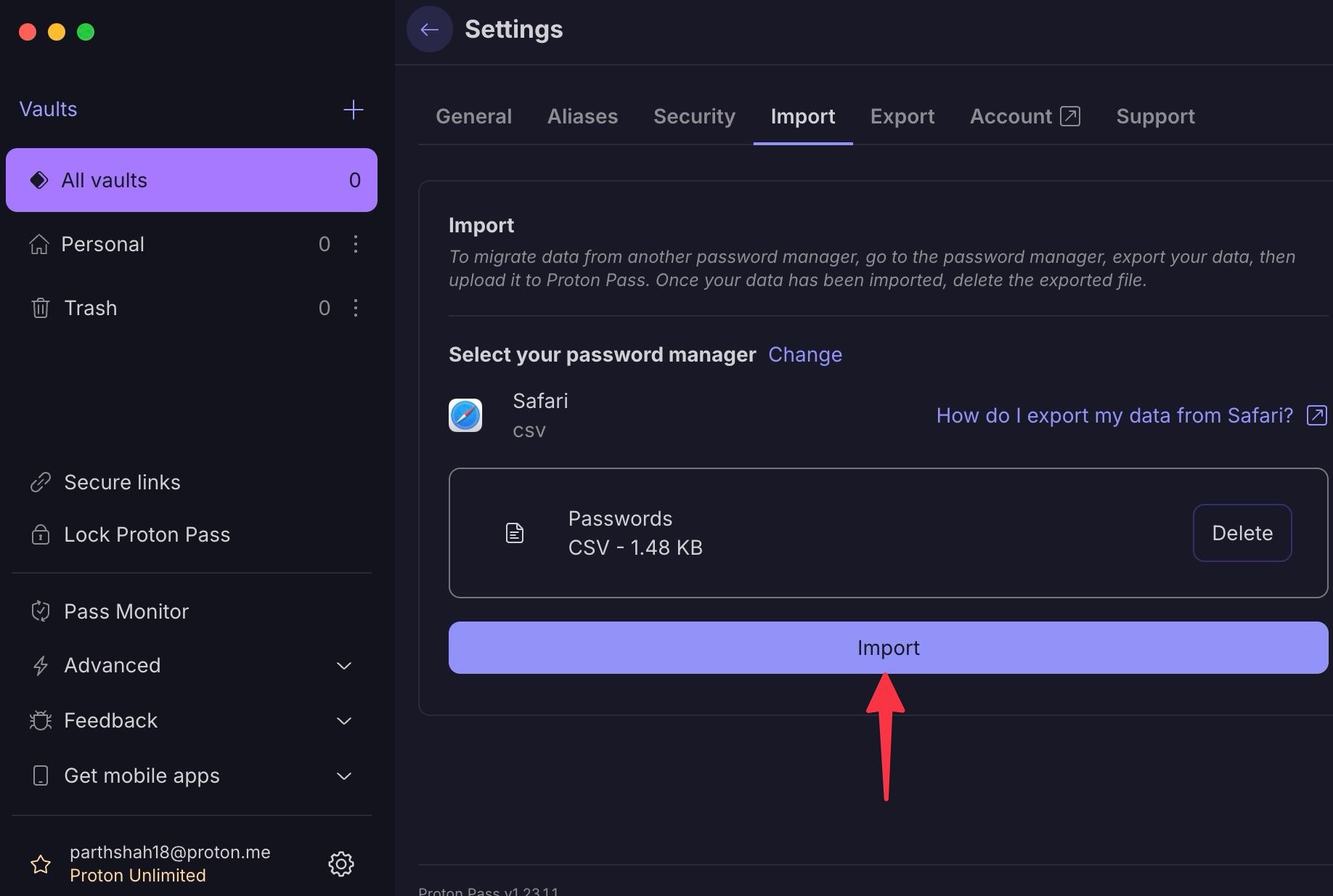Click the All vaults item count 0
Viewport: 1333px width, 896px height.
click(x=354, y=180)
